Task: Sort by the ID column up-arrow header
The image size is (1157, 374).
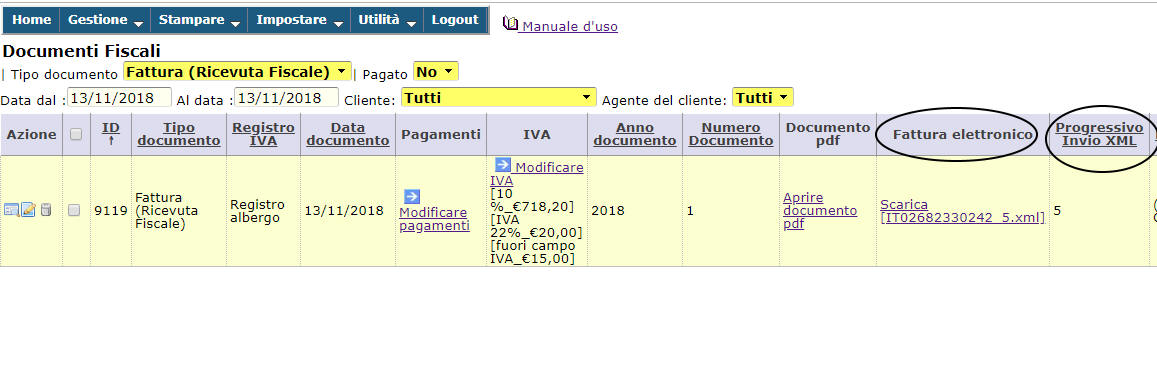Action: 111,134
